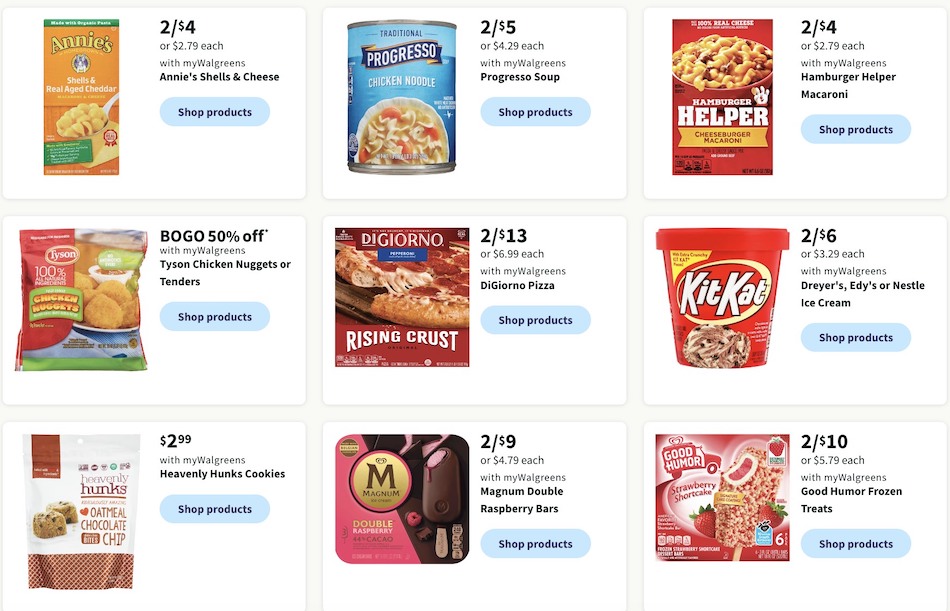Open the Progresso Chicken Noodle can image
This screenshot has width=950, height=611.
click(x=402, y=97)
